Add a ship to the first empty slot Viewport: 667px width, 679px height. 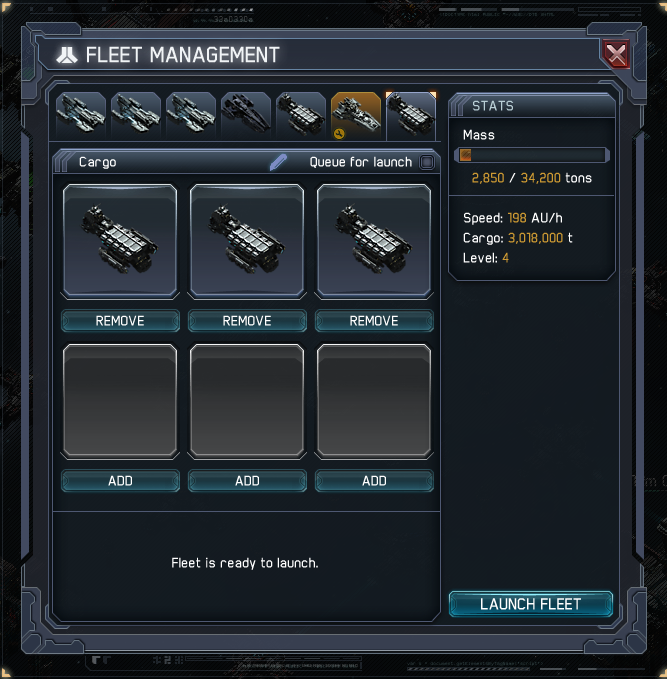[x=120, y=481]
